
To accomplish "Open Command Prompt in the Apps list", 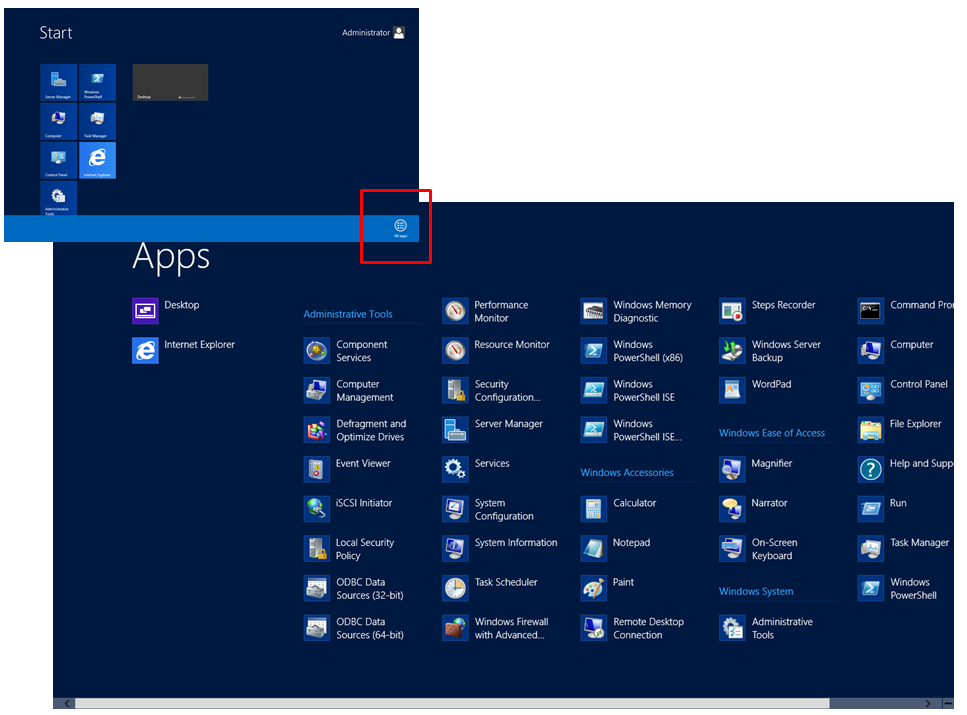I will [x=905, y=311].
